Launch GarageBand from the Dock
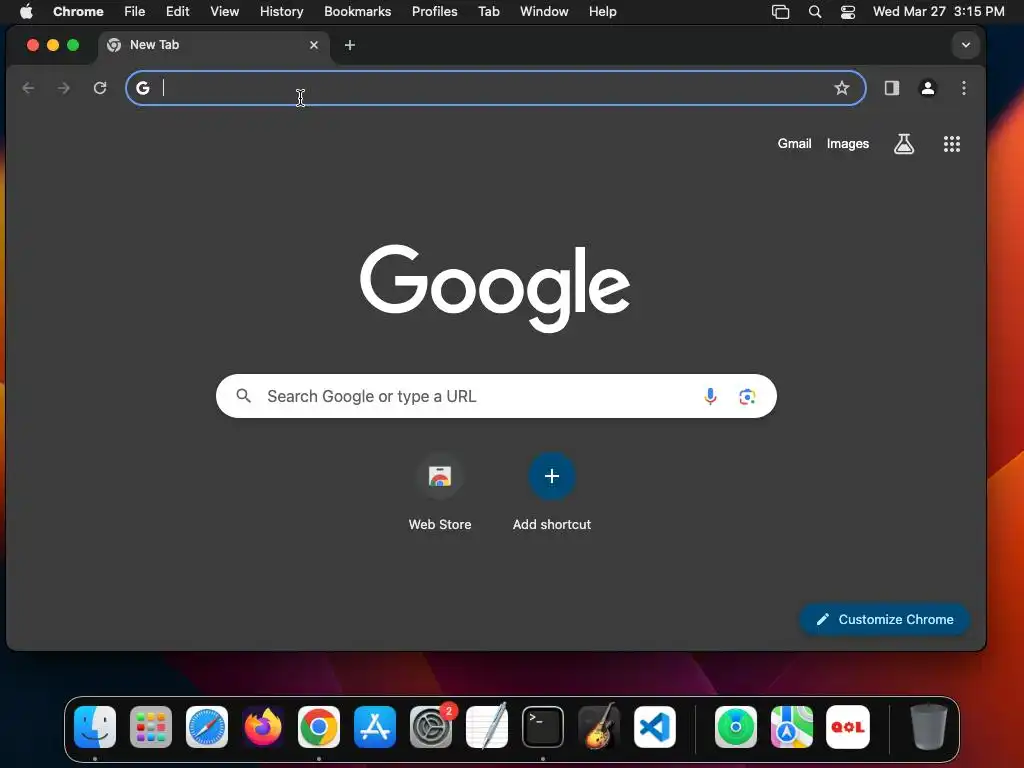Viewport: 1024px width, 768px height. [599, 727]
